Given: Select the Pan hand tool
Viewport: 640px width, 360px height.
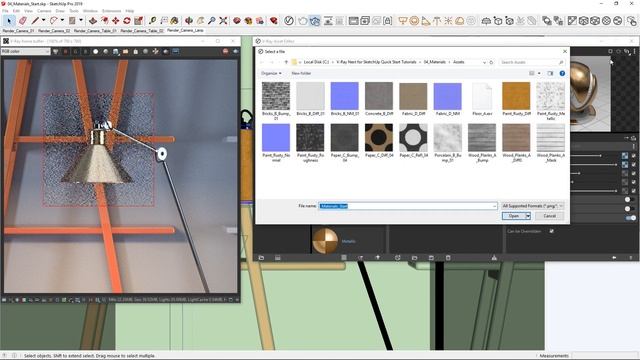Looking at the screenshot, I should coord(200,20).
